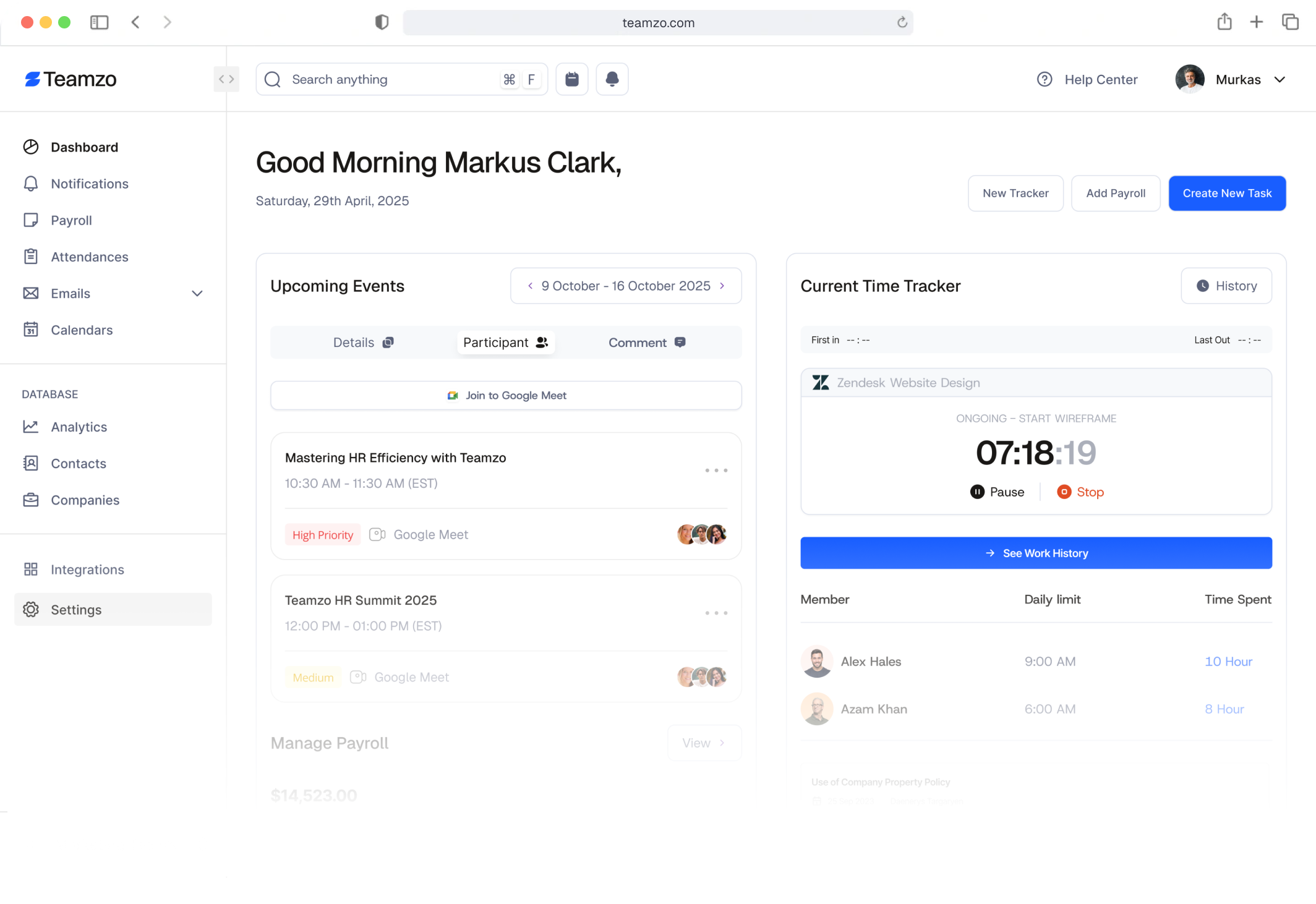The height and width of the screenshot is (904, 1316).
Task: Expand the Emails section in the sidebar
Action: tap(197, 293)
